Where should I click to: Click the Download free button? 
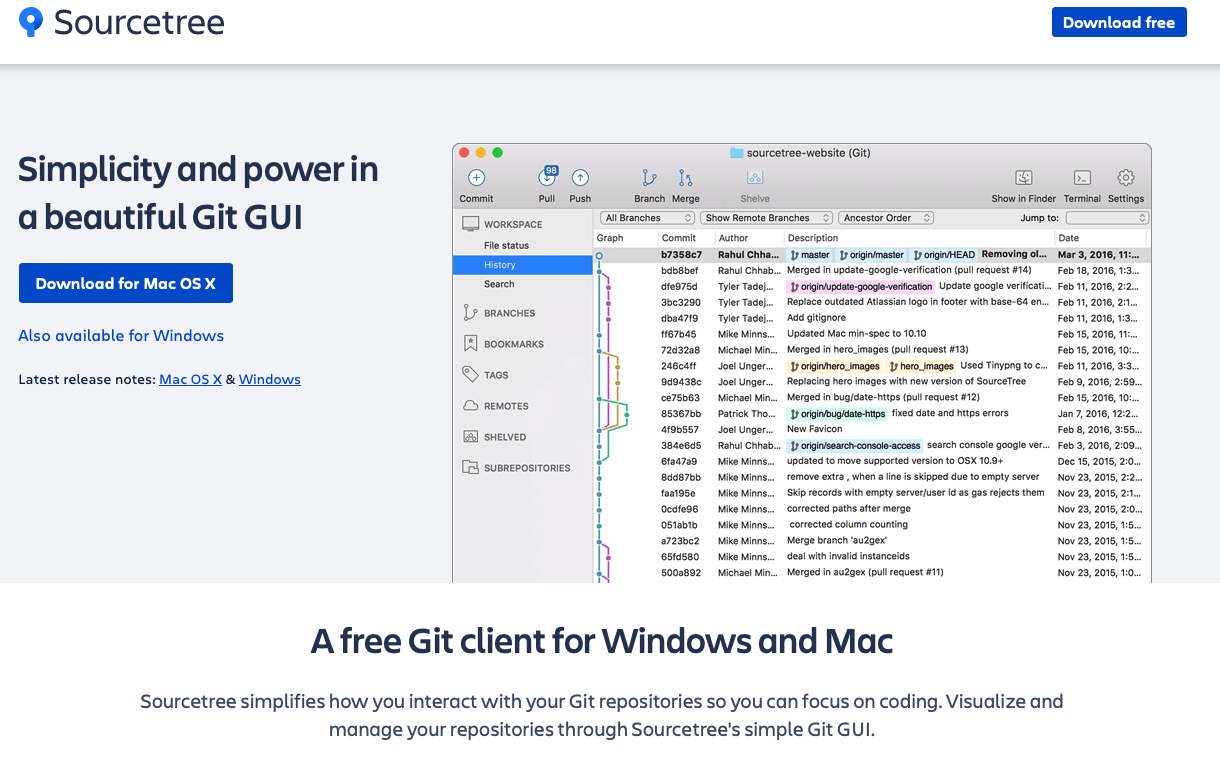[x=1119, y=22]
